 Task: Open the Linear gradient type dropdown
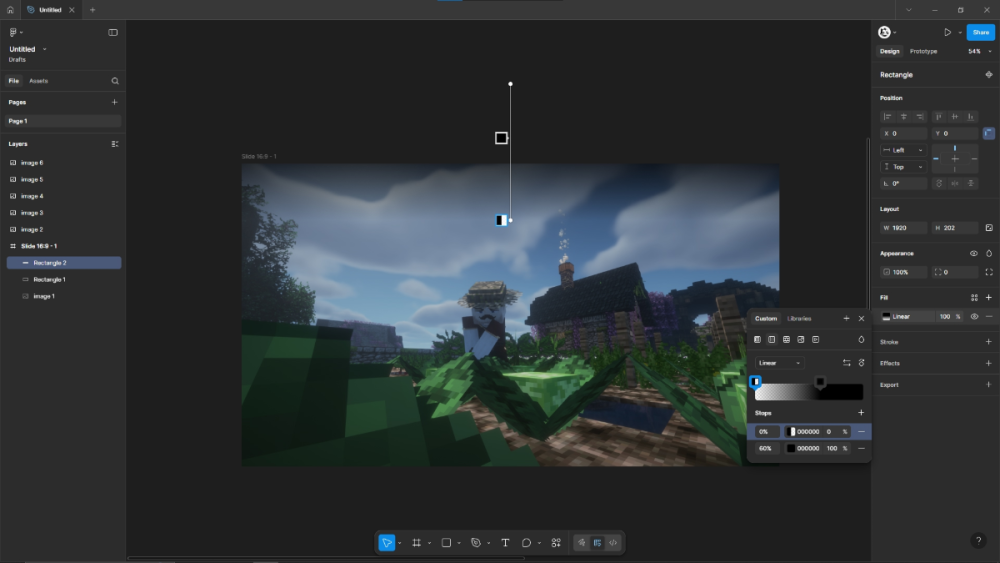coord(780,363)
